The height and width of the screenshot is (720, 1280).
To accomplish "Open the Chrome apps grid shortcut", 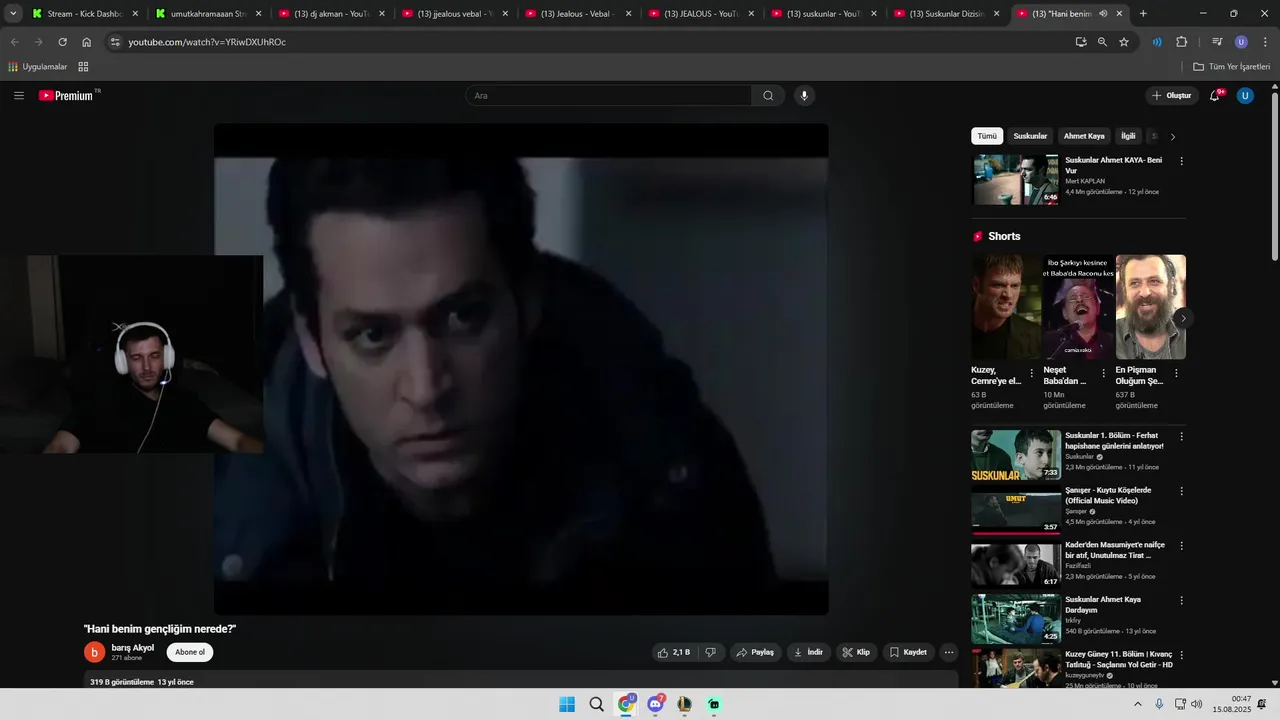I will pos(83,67).
